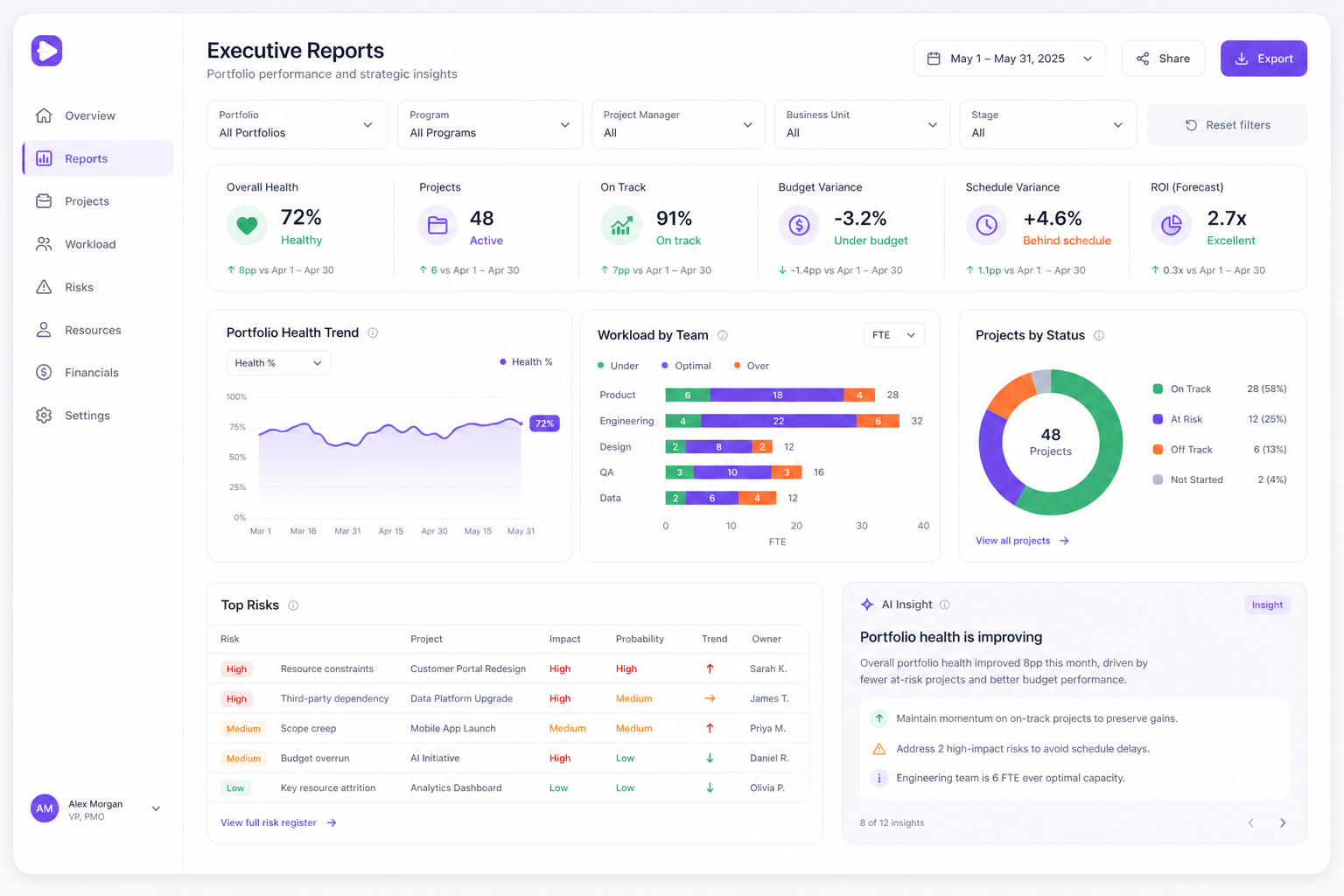
Task: Open the Health % metric dropdown
Action: (278, 363)
